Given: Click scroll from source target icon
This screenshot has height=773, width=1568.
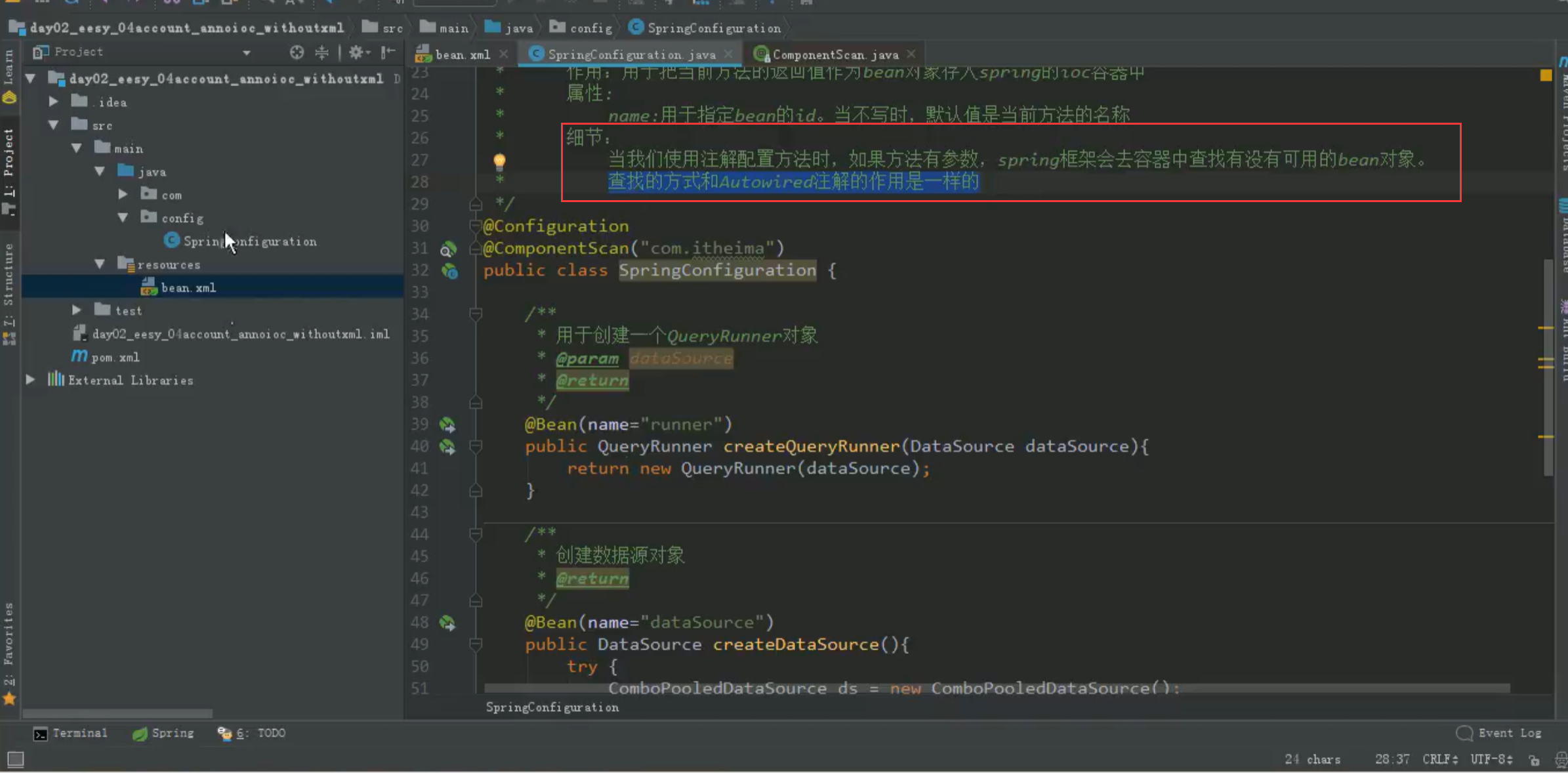Looking at the screenshot, I should coord(297,52).
